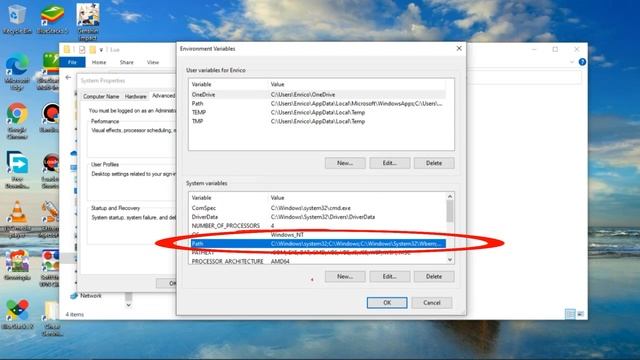Screen dimensions: 640x360
Task: Select ComSpec in system variables
Action: tap(318, 208)
